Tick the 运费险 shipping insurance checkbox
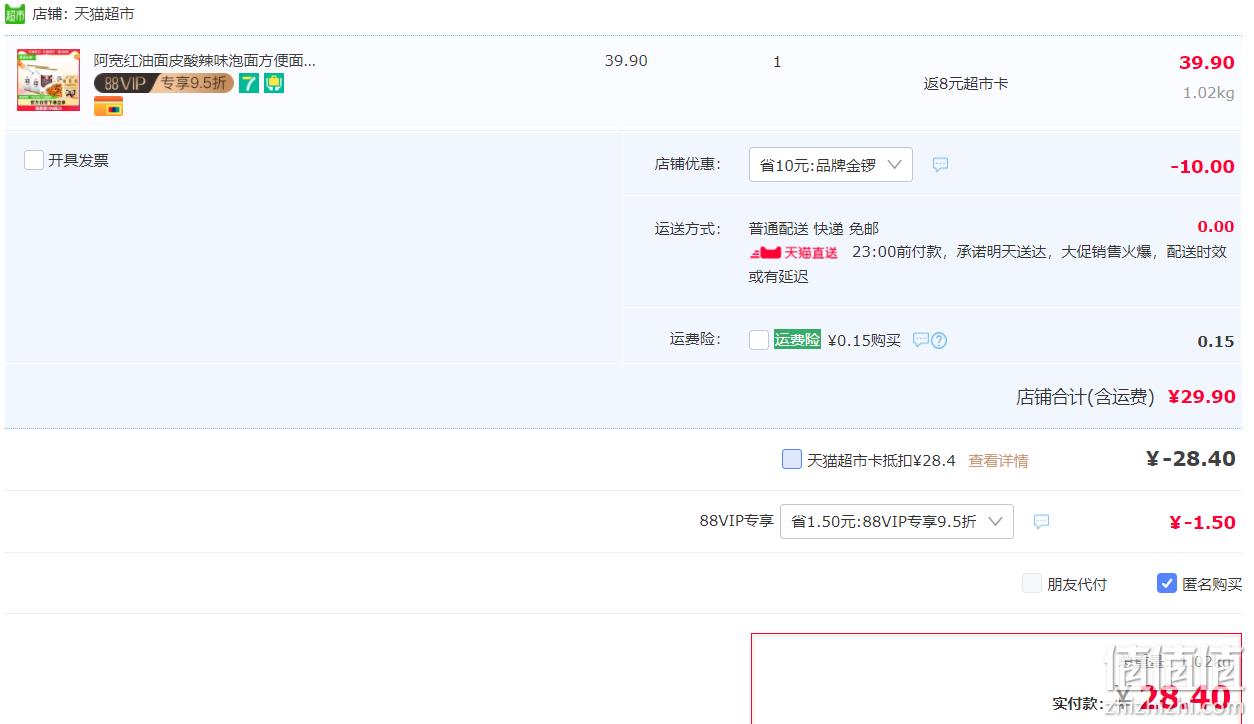 coord(759,340)
